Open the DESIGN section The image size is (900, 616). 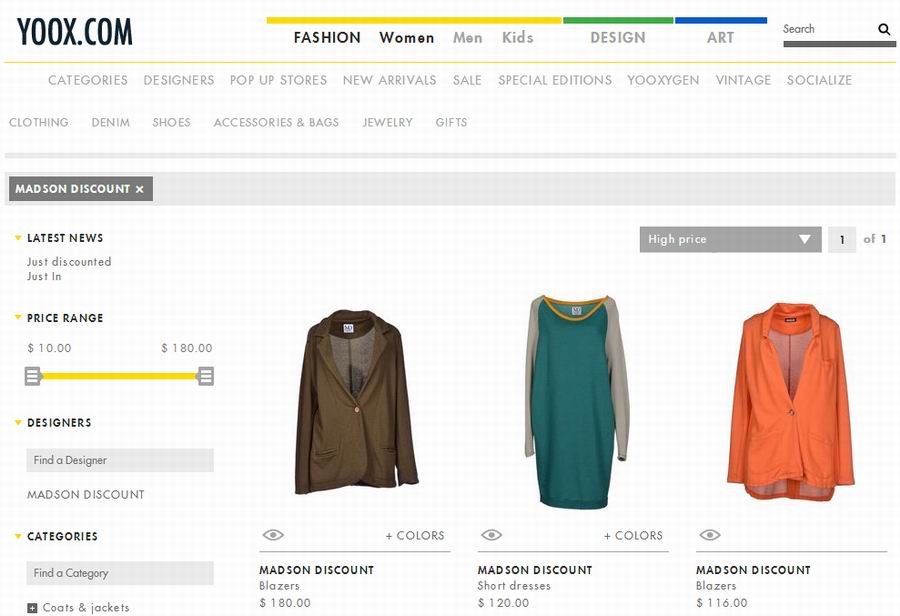pos(618,38)
